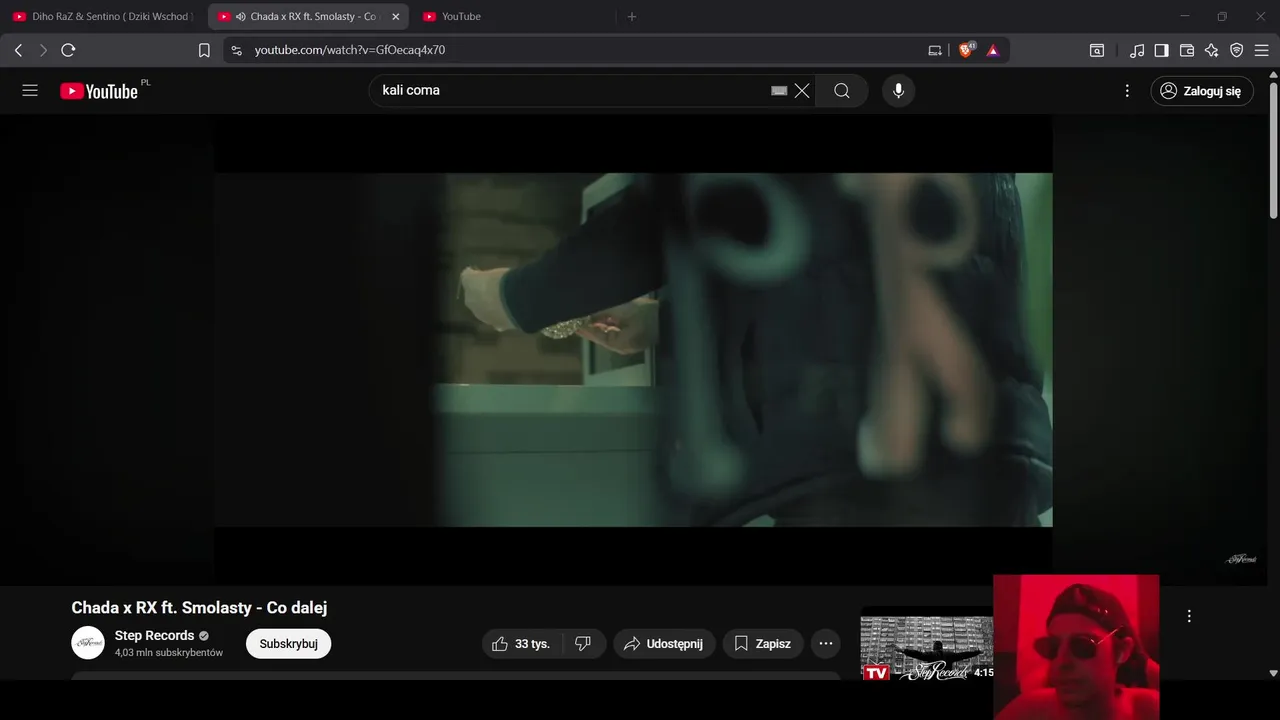The width and height of the screenshot is (1280, 720).
Task: Like the video with 33 tys. button
Action: tap(522, 644)
